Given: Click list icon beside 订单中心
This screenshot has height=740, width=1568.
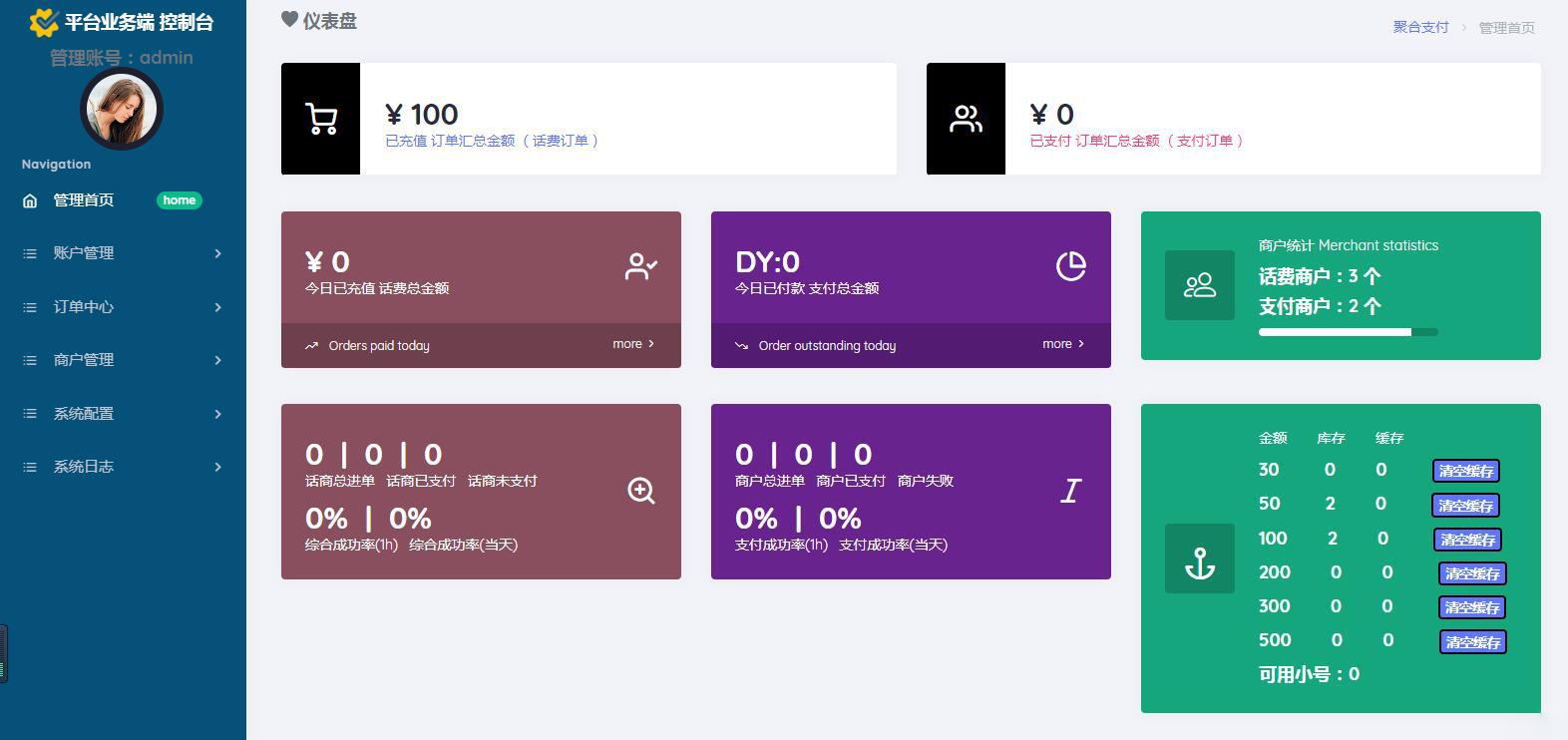Looking at the screenshot, I should click(30, 307).
